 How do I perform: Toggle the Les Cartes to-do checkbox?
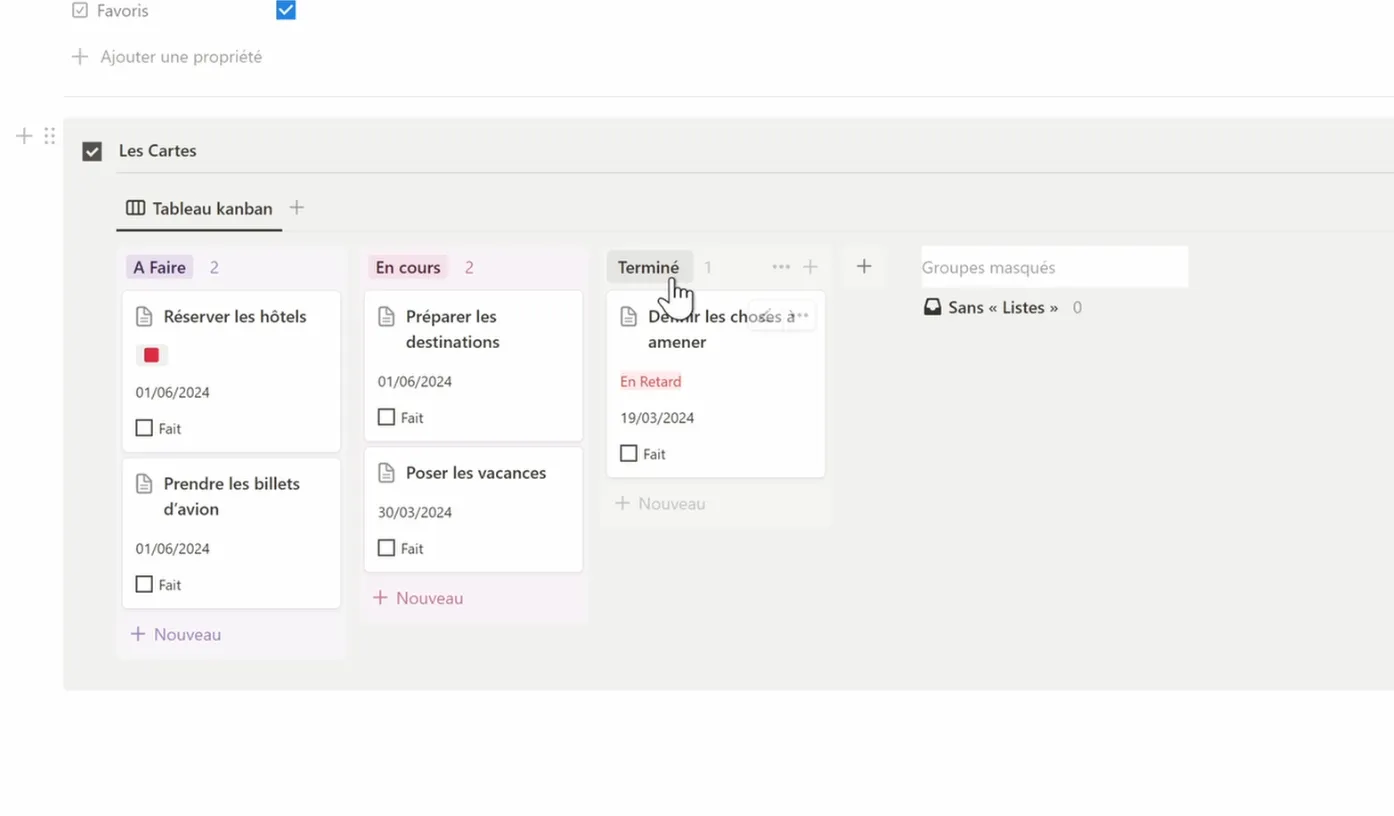[92, 151]
